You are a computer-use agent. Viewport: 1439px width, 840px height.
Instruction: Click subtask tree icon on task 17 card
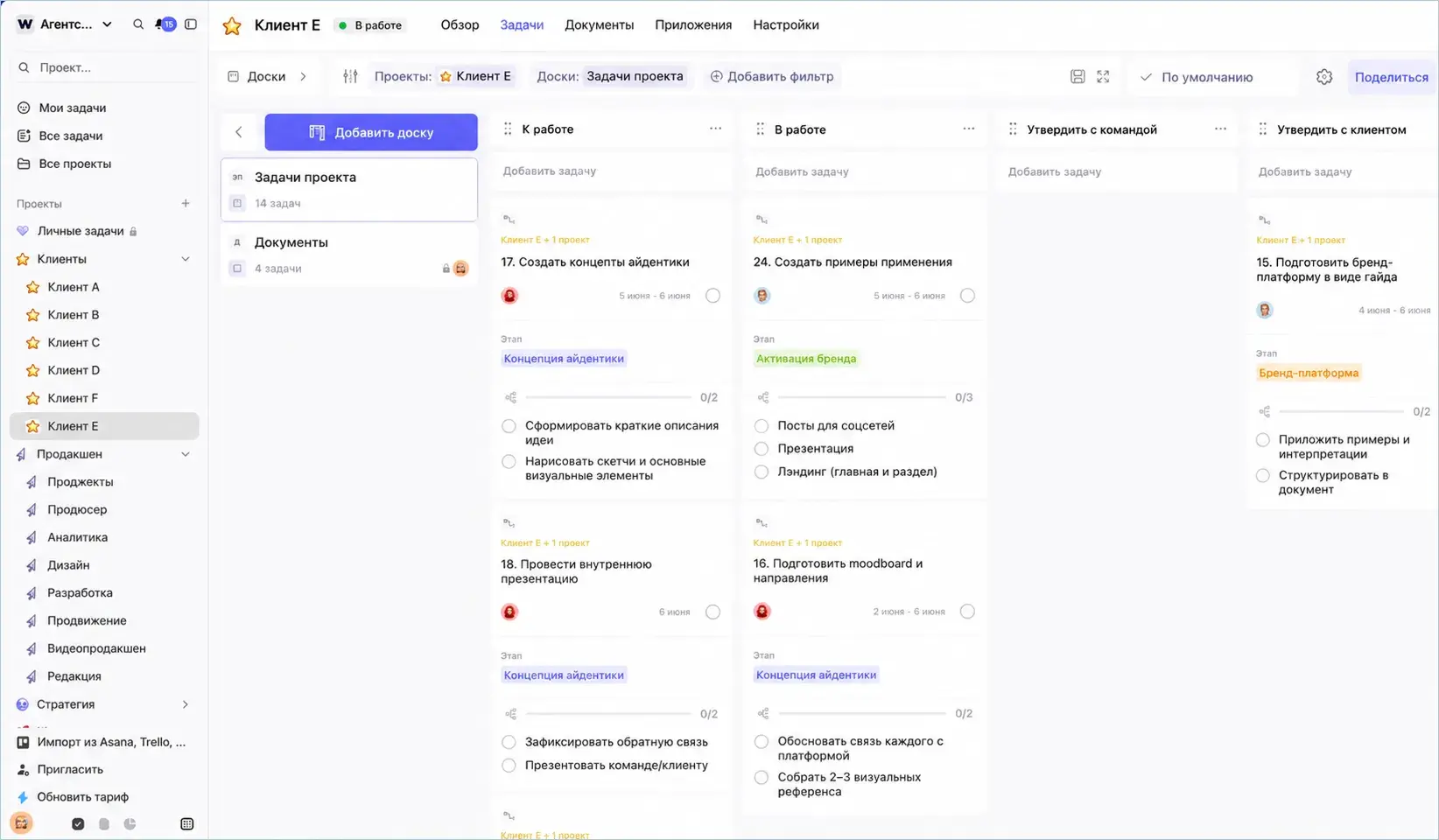click(510, 397)
